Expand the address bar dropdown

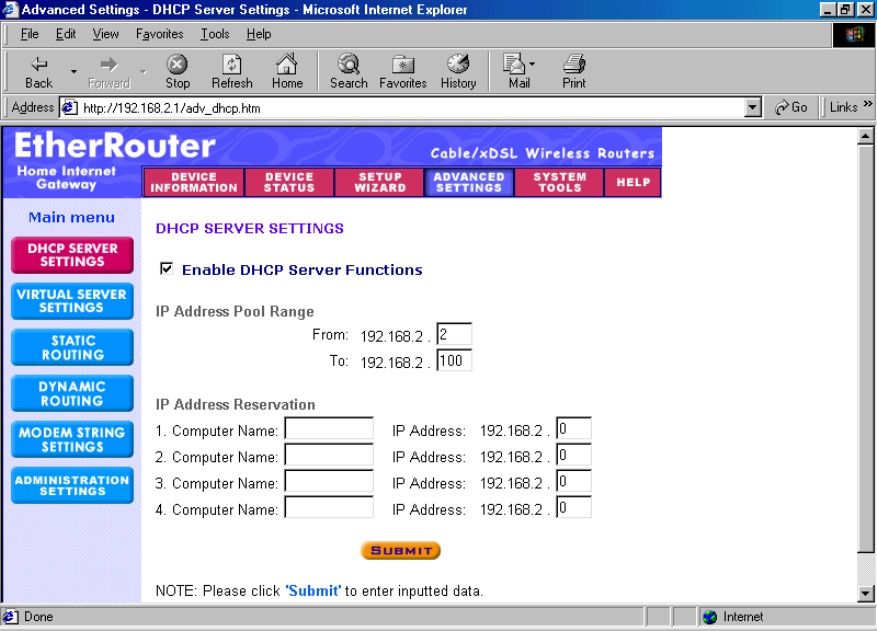point(753,107)
